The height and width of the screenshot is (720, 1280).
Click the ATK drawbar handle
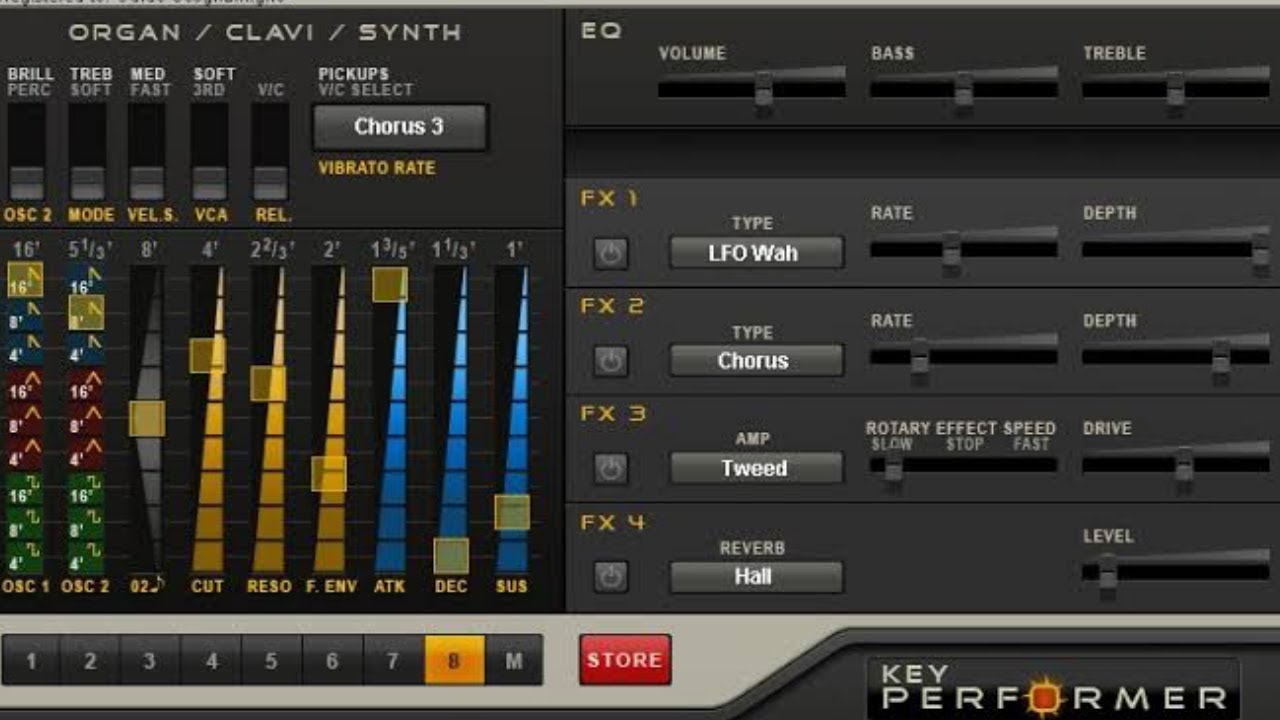coord(390,285)
